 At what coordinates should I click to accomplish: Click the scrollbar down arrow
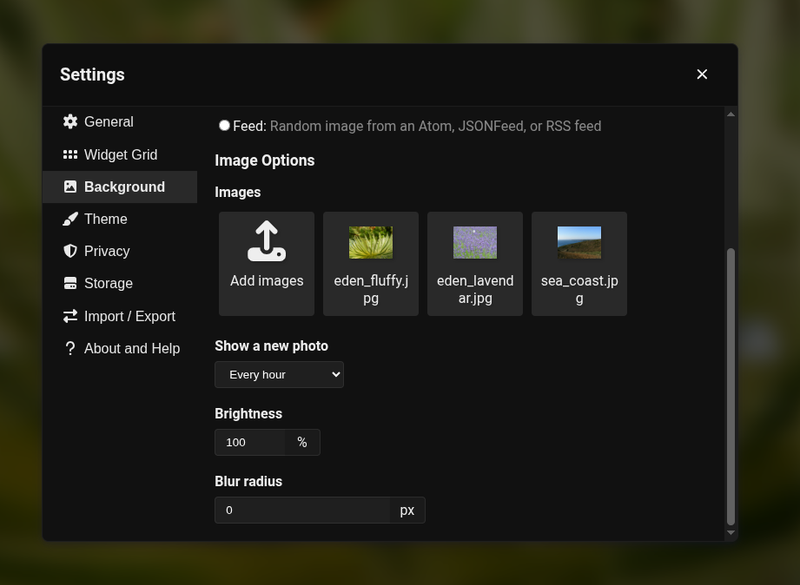point(731,532)
